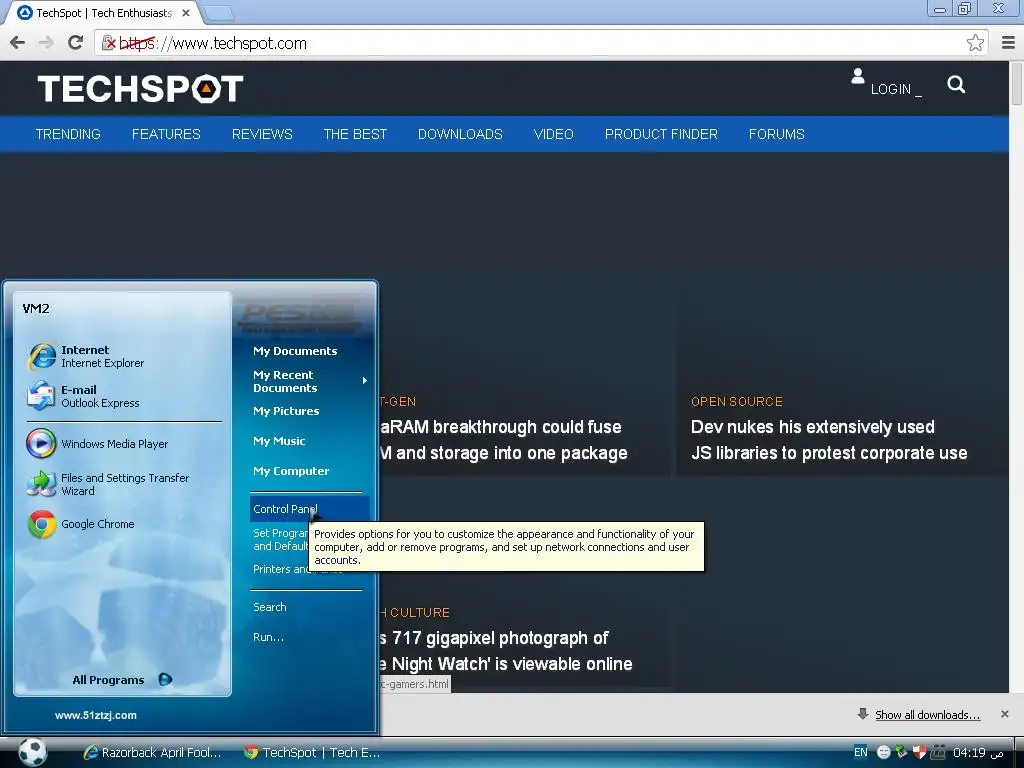The image size is (1024, 768).
Task: Open Set Program Access and Defaults
Action: click(x=281, y=539)
